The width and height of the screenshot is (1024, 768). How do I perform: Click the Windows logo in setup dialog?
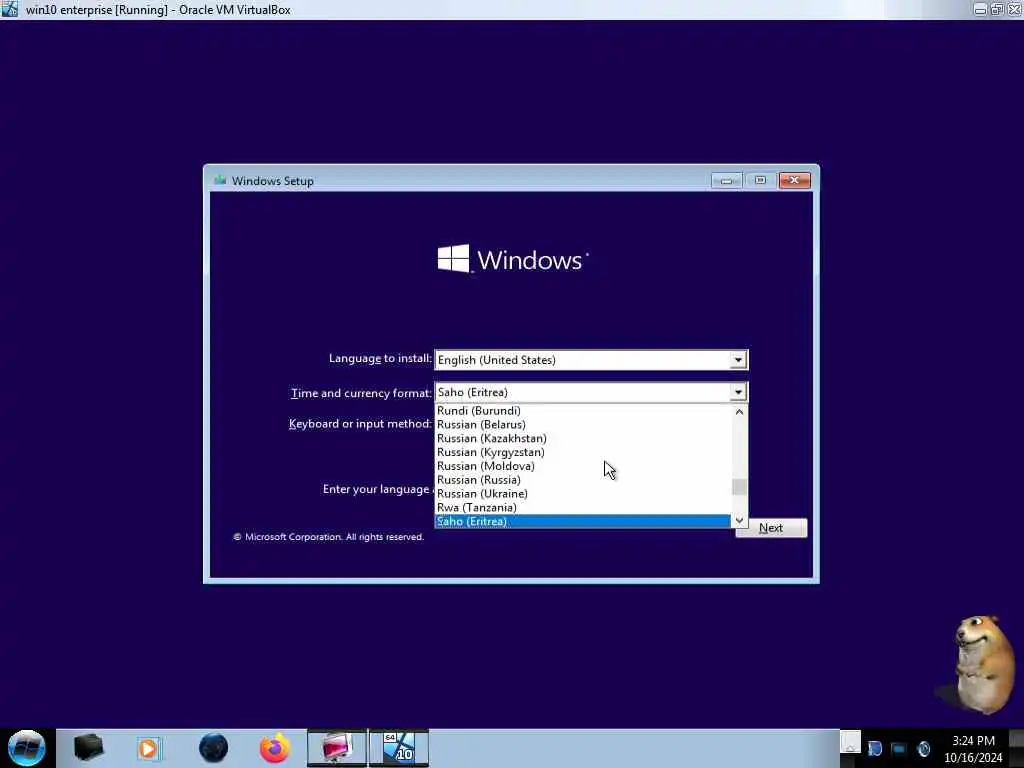point(513,259)
